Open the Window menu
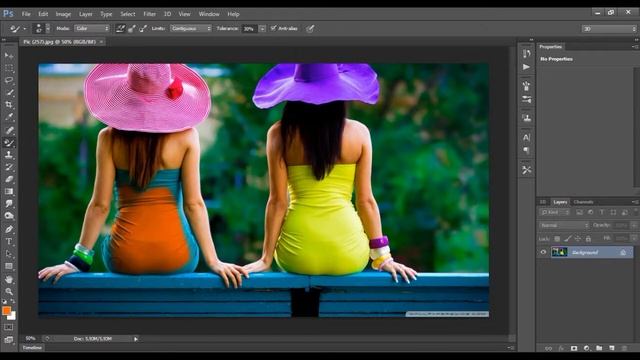The image size is (640, 360). [209, 14]
